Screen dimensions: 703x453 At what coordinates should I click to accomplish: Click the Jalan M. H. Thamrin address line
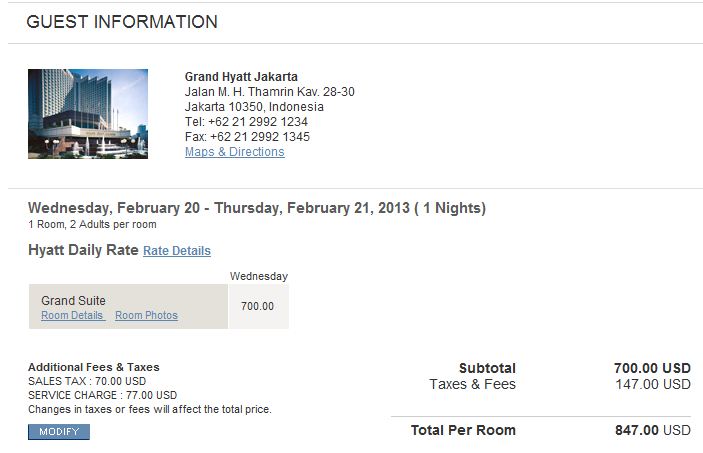269,92
